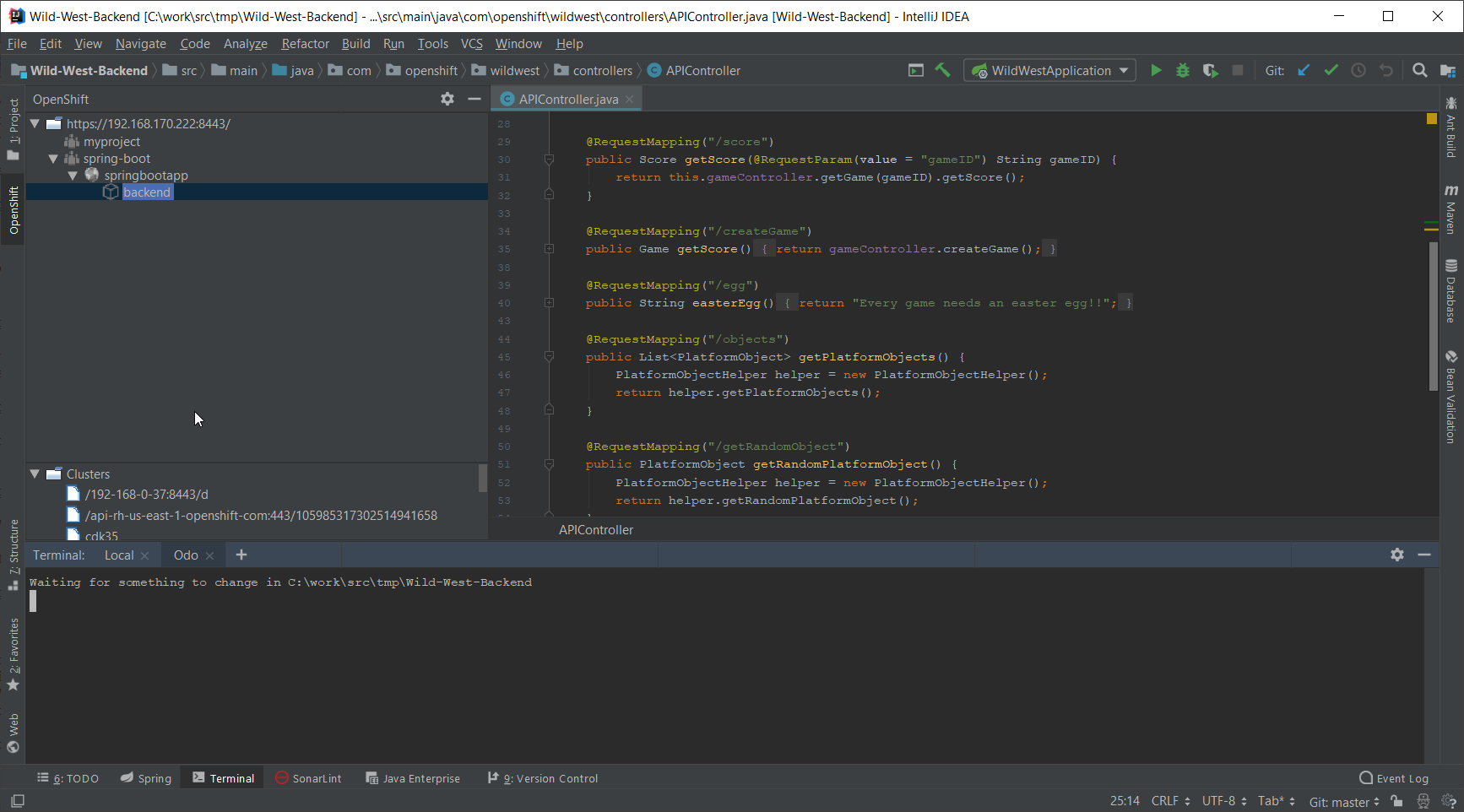Image resolution: width=1464 pixels, height=812 pixels.
Task: Collapse the https://192.168.170.222:8443/ cluster node
Action: click(x=35, y=123)
